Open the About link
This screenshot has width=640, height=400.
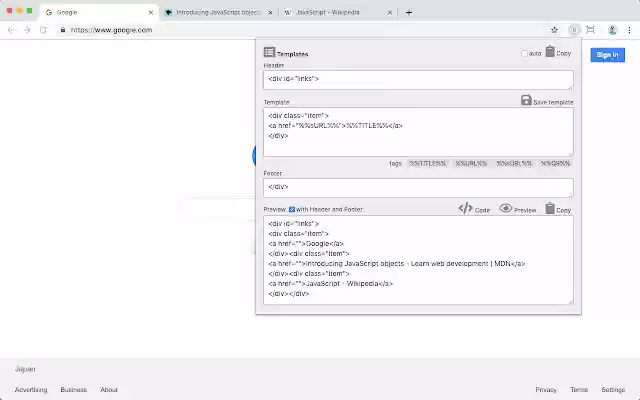coord(109,390)
